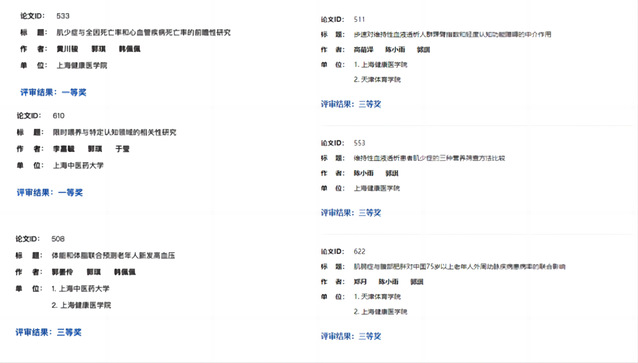Screen dimensions: 638x363
Task: Click 评审结果: 三等奖 under paper 553
Action: tap(351, 213)
